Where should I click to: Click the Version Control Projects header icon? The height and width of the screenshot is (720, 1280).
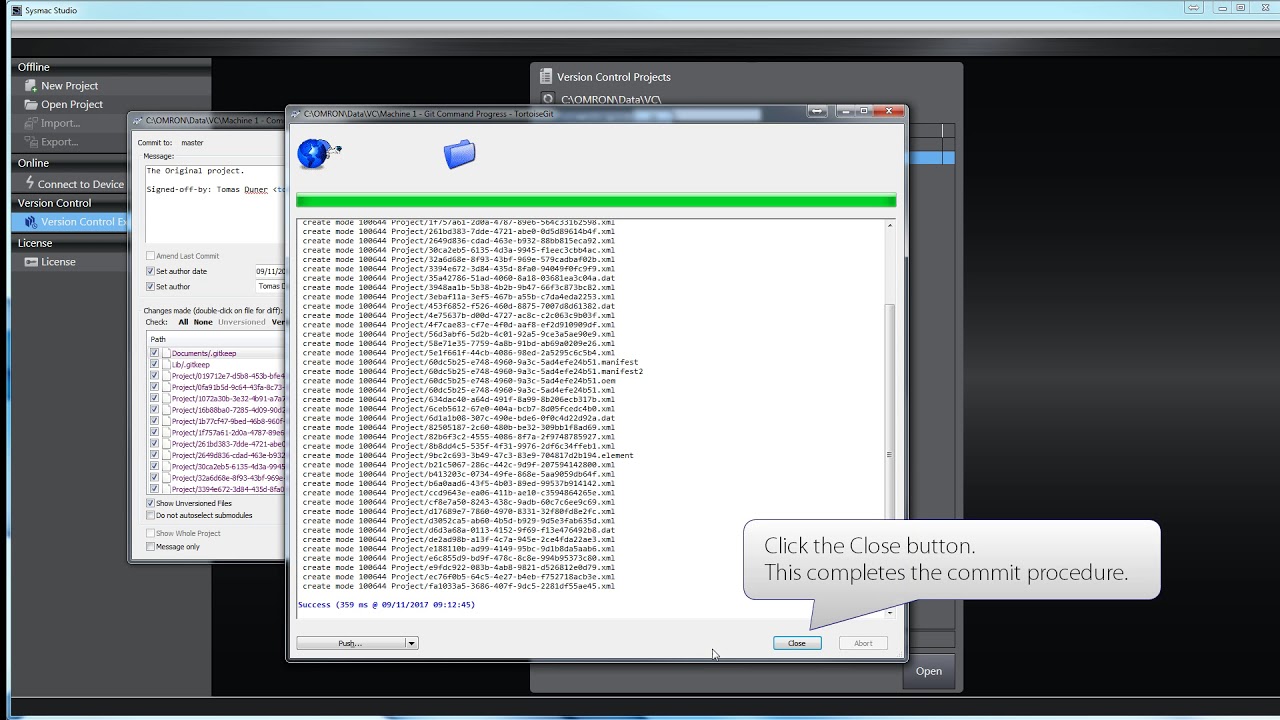545,77
